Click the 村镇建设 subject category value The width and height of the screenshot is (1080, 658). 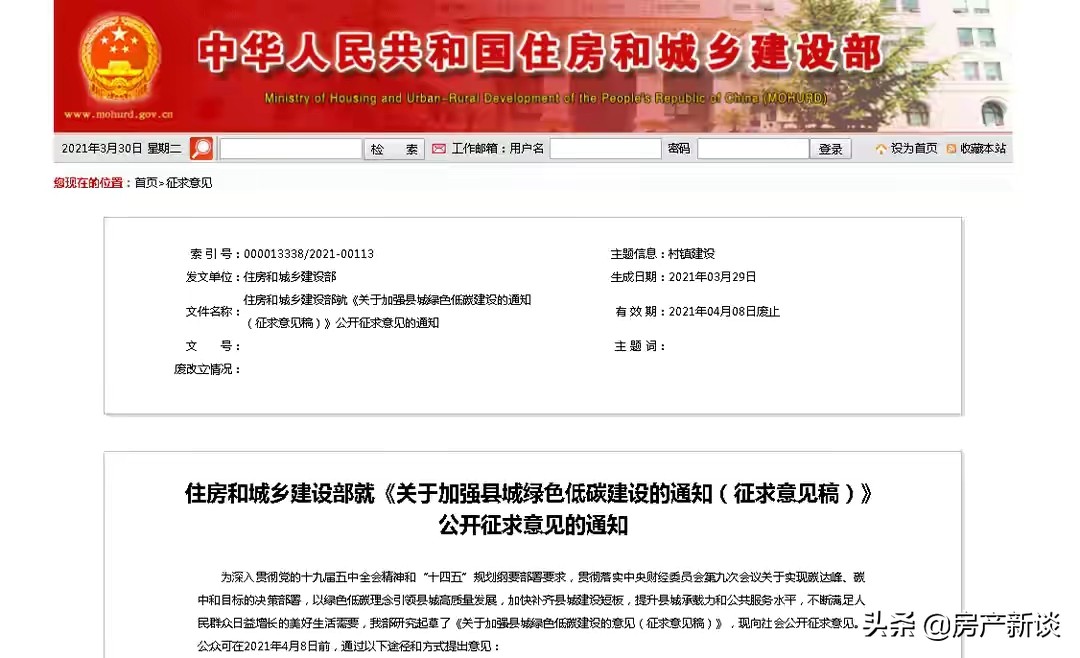pyautogui.click(x=691, y=254)
